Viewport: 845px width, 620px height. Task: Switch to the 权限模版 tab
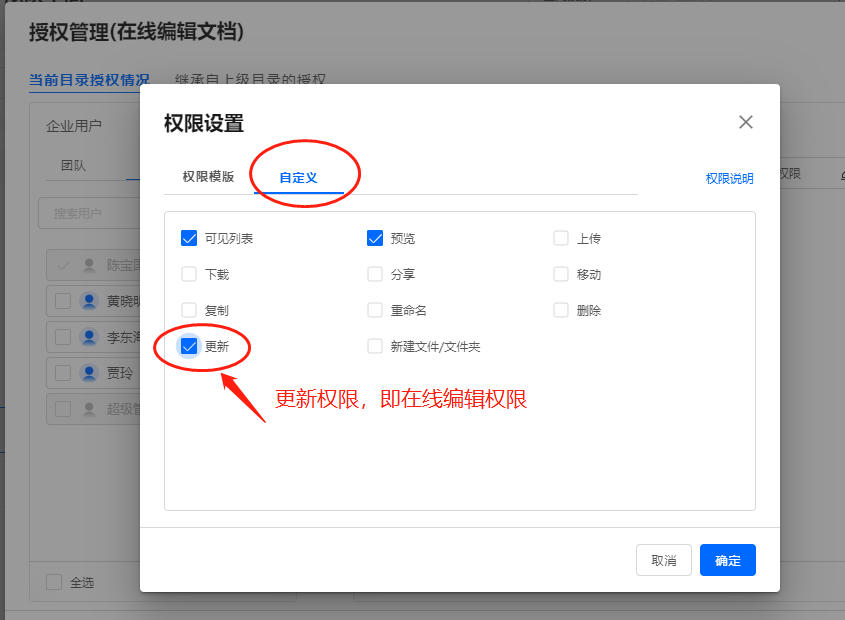(209, 177)
